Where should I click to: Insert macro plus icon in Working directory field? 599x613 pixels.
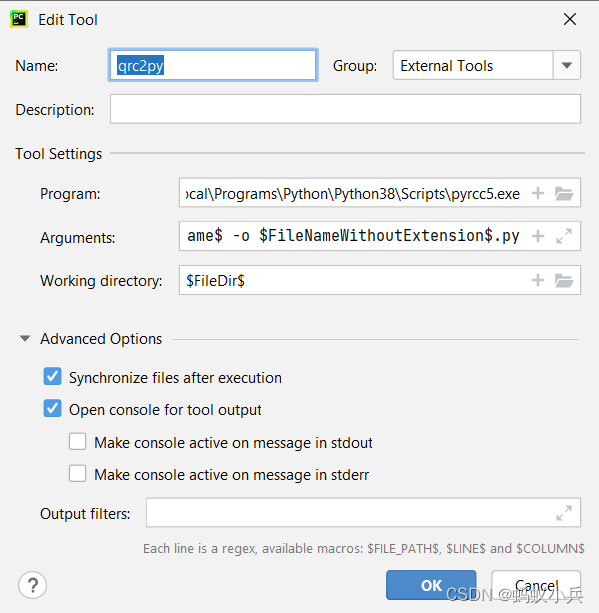(x=538, y=280)
